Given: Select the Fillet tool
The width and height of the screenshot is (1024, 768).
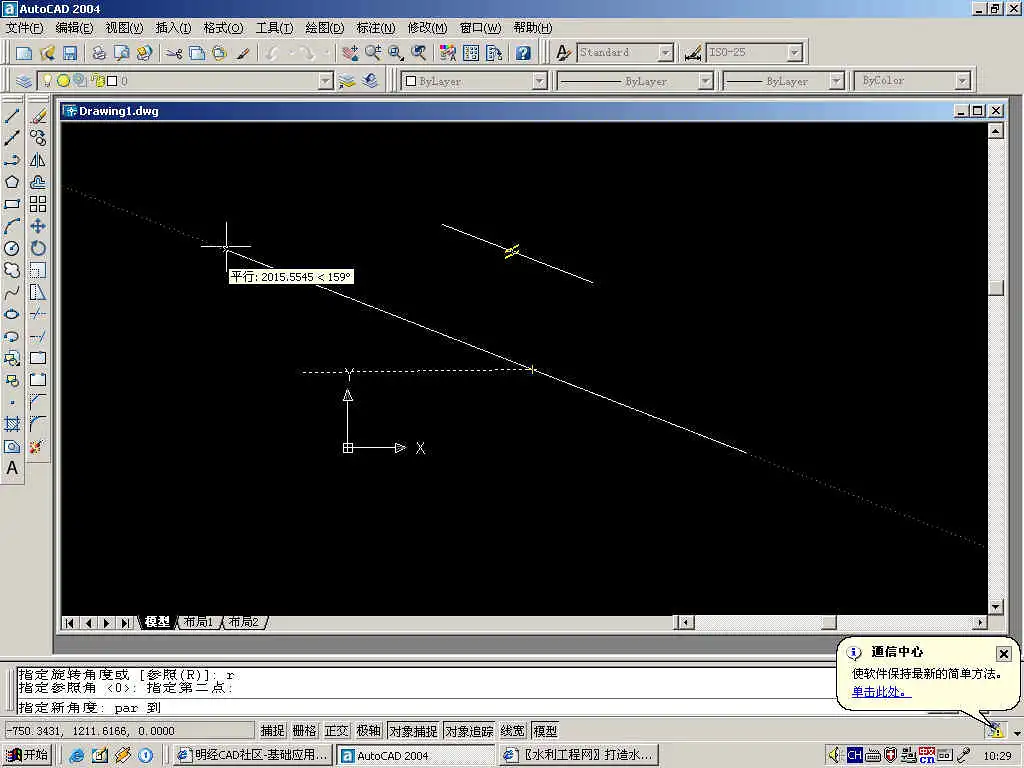Looking at the screenshot, I should tap(38, 424).
